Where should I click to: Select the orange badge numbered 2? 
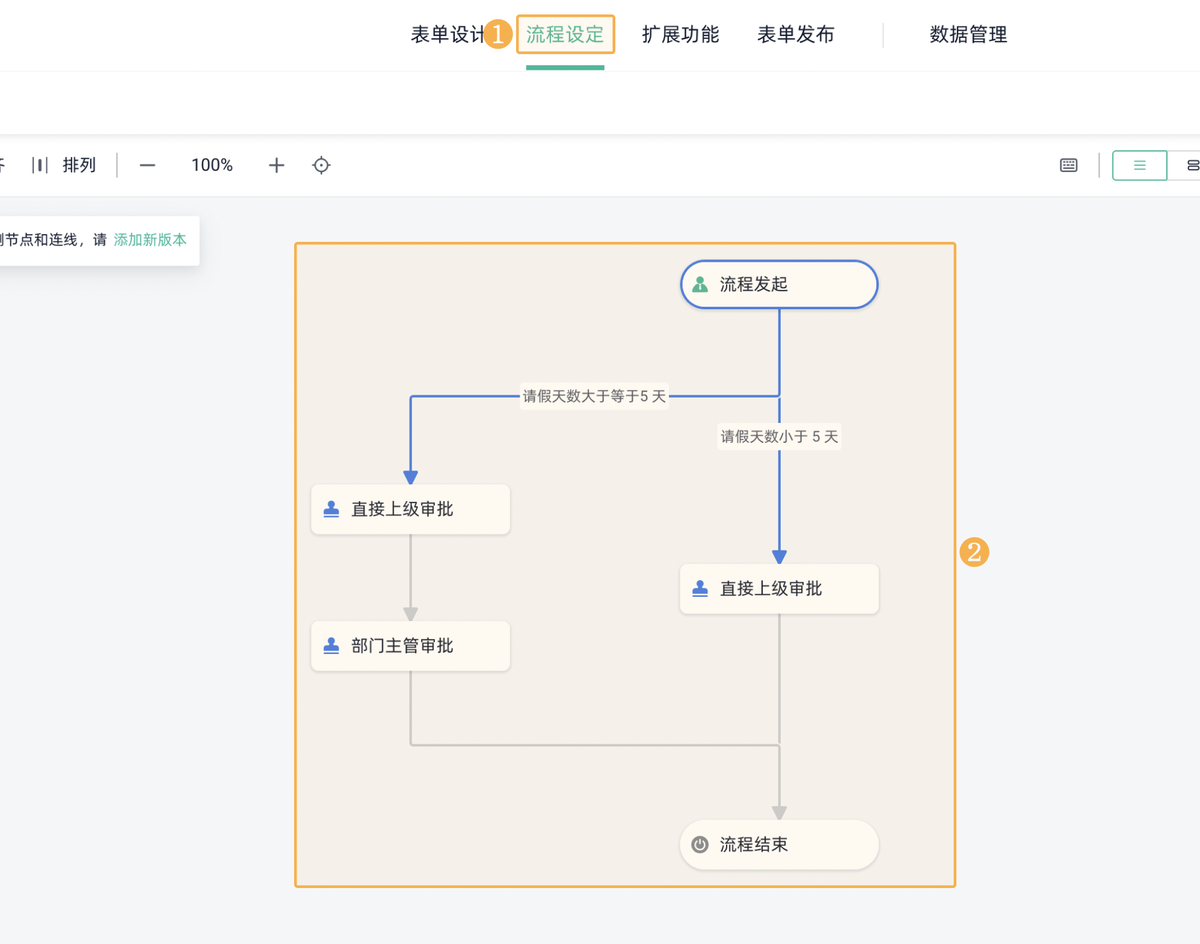[x=974, y=552]
